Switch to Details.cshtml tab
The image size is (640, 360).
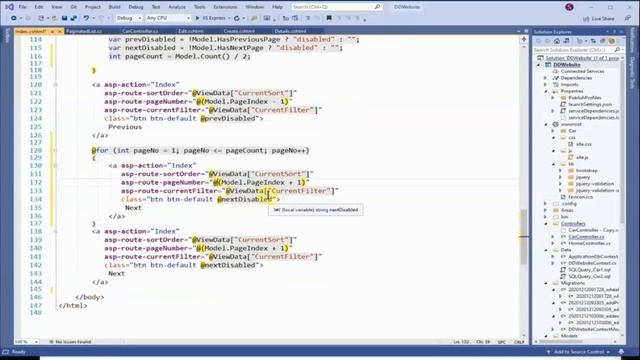tap(290, 31)
